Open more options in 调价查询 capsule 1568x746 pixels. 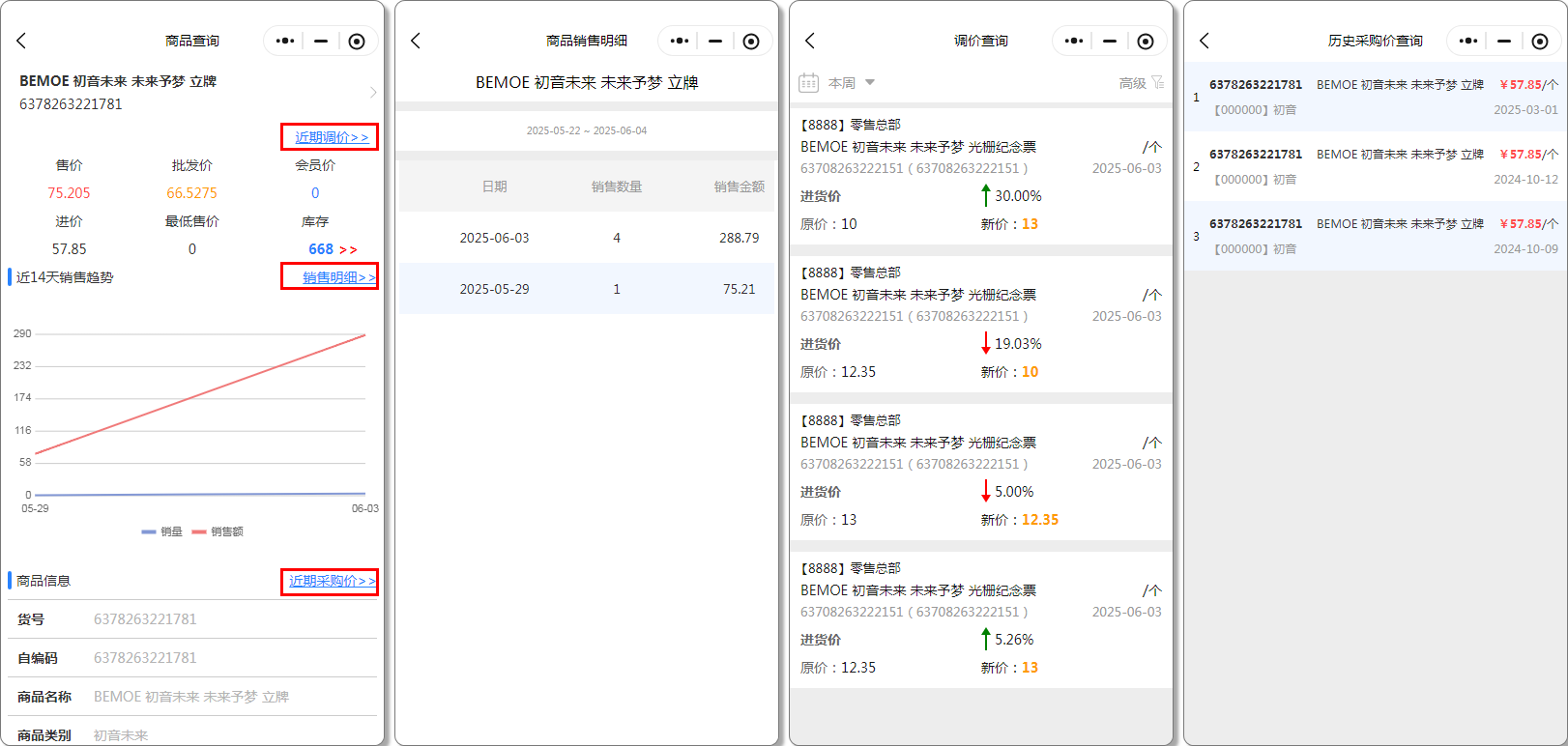(x=1074, y=41)
